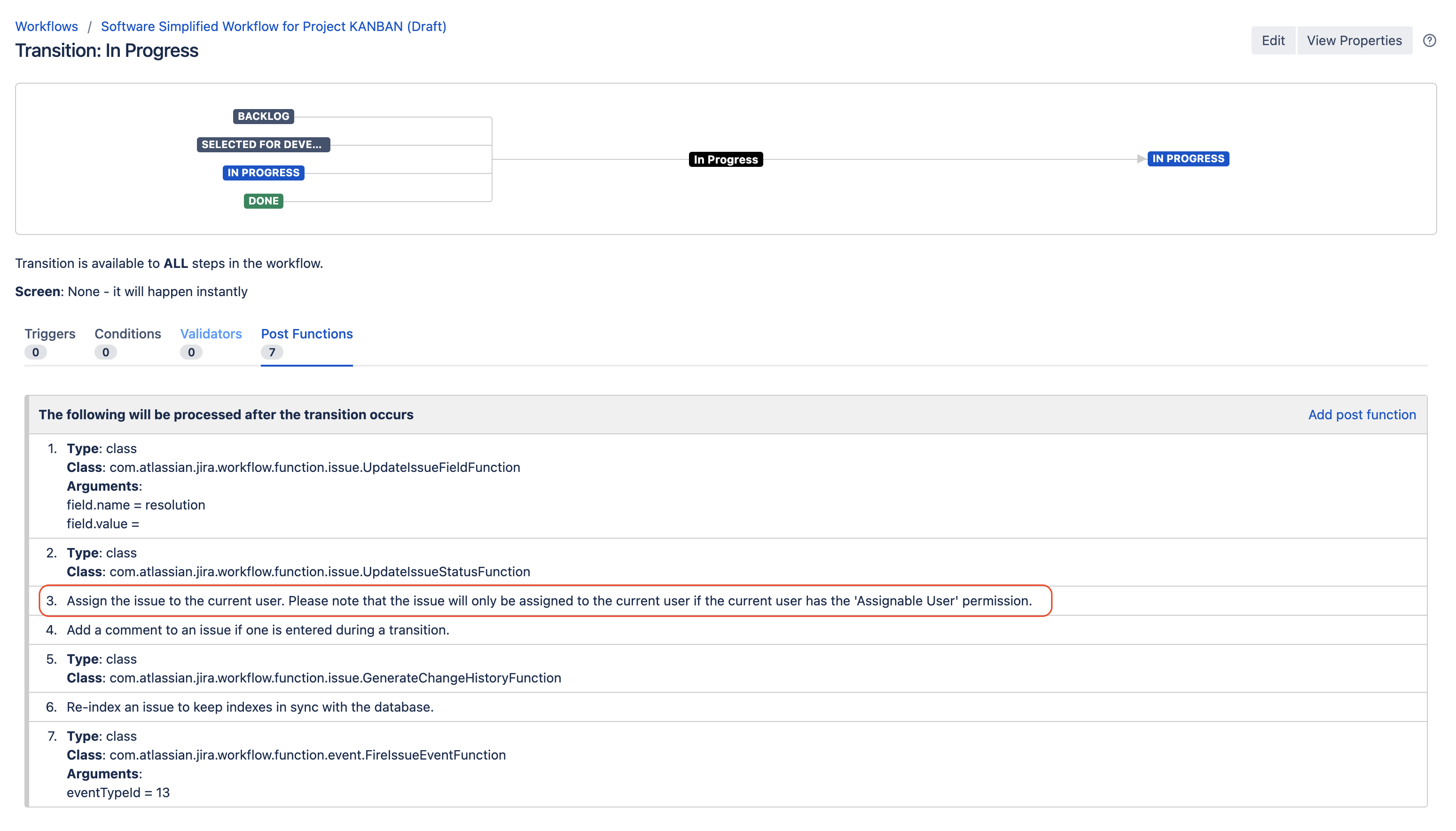
Task: Click the BACKLOG status lozenge
Action: coord(263,117)
